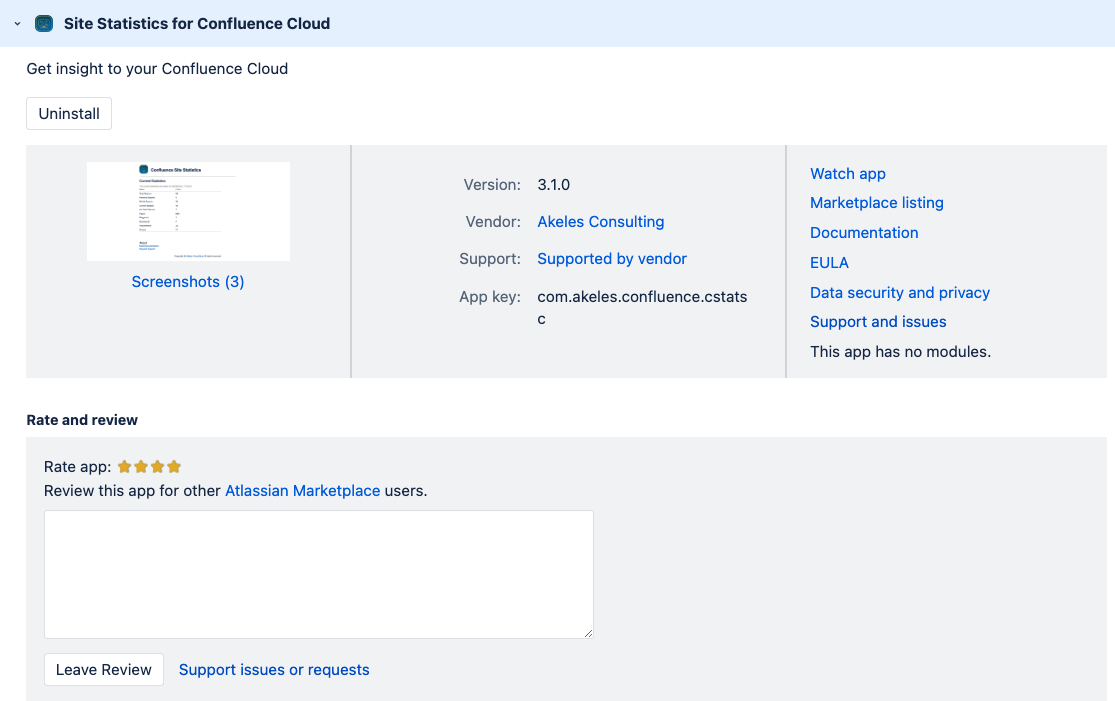Collapse the Site Statistics app section chevron
This screenshot has height=701, width=1115.
[17, 23]
